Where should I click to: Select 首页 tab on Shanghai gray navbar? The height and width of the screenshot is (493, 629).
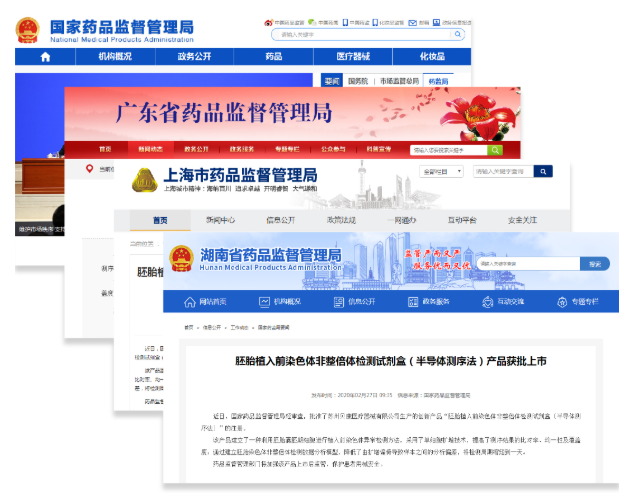(x=160, y=220)
